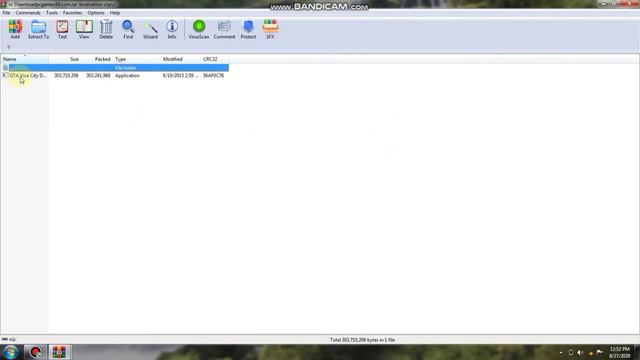Open the Tools menu

51,13
